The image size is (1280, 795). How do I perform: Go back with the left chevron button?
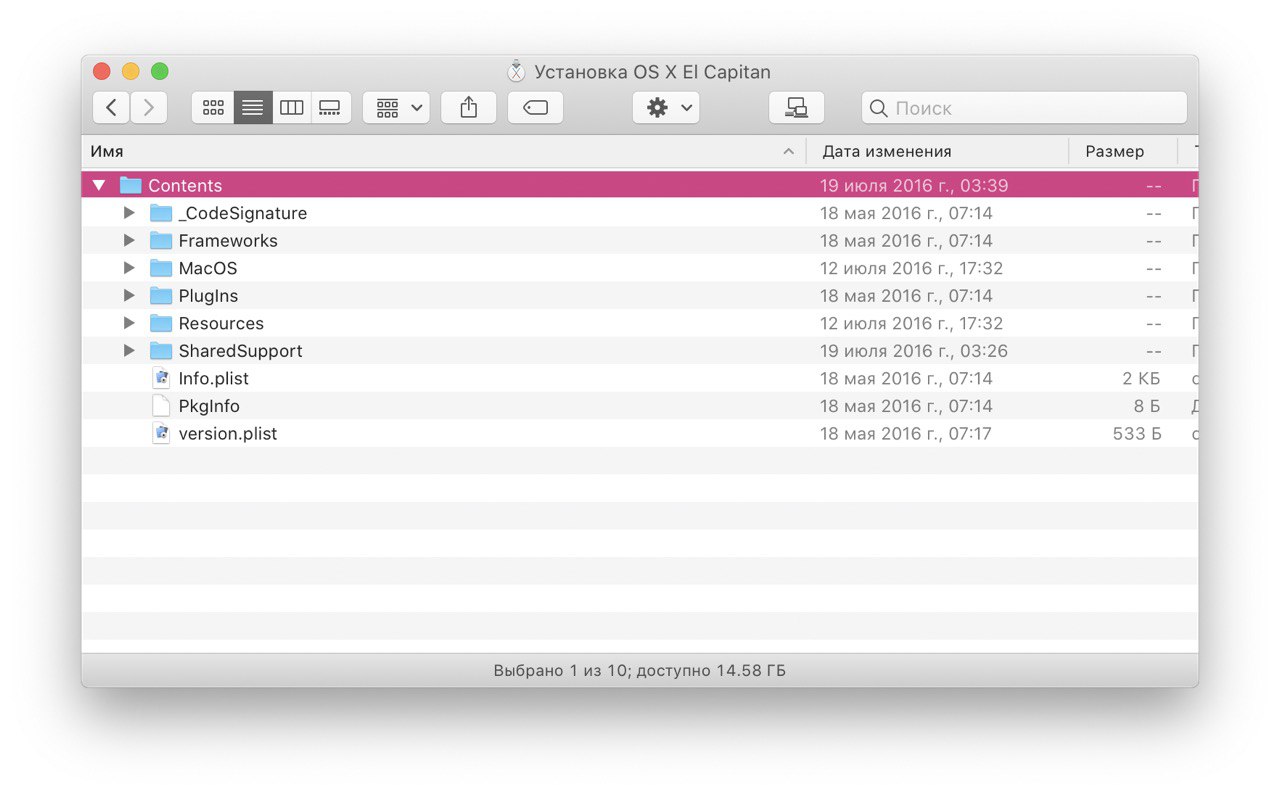point(111,108)
